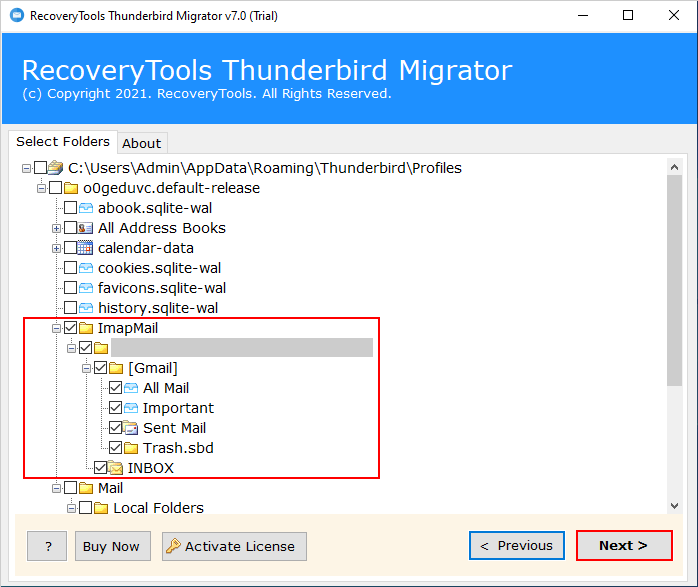Image resolution: width=698 pixels, height=587 pixels.
Task: Select the favicons.sqlite-wal tree label
Action: [162, 288]
